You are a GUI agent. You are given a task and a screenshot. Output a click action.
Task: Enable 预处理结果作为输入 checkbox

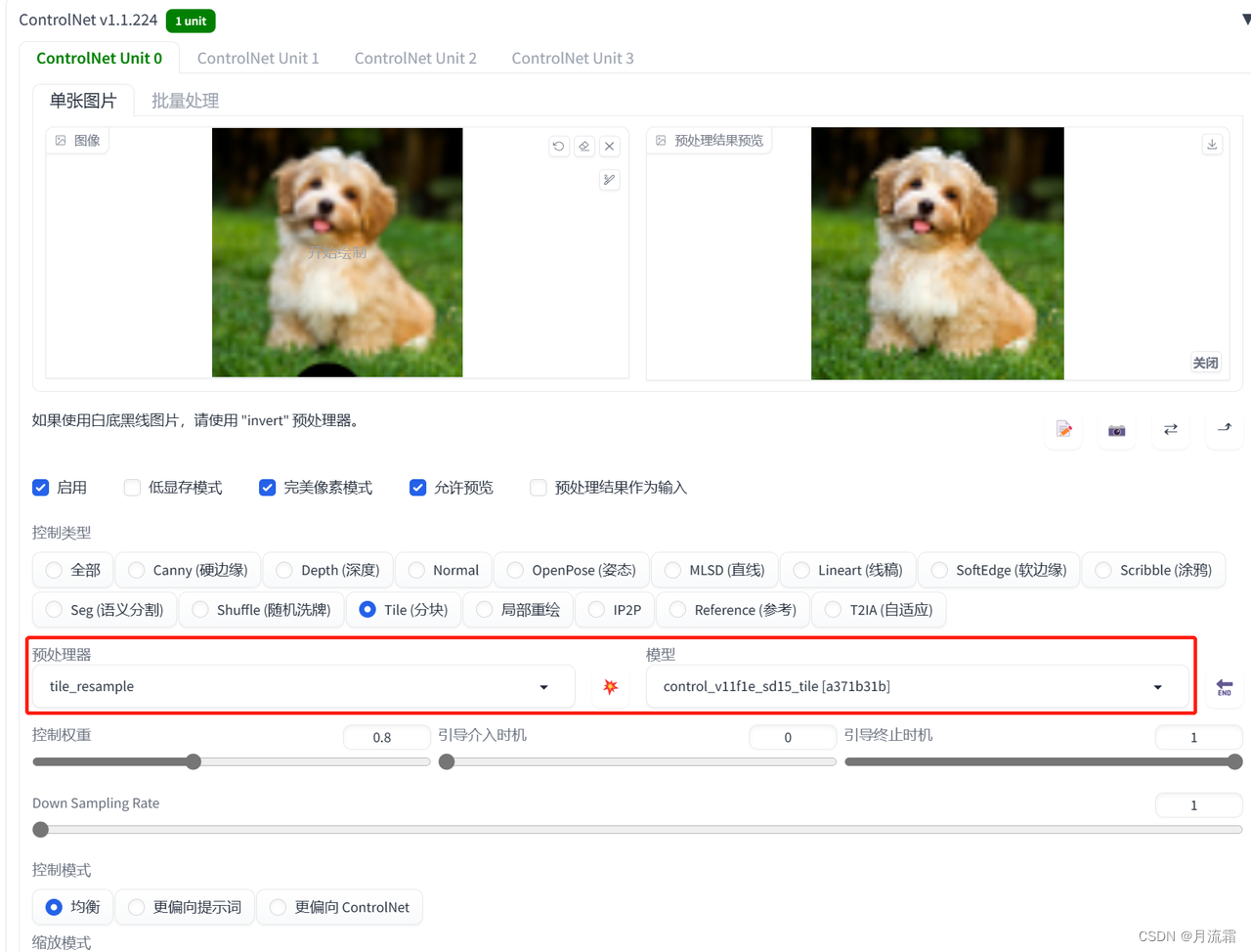point(538,488)
